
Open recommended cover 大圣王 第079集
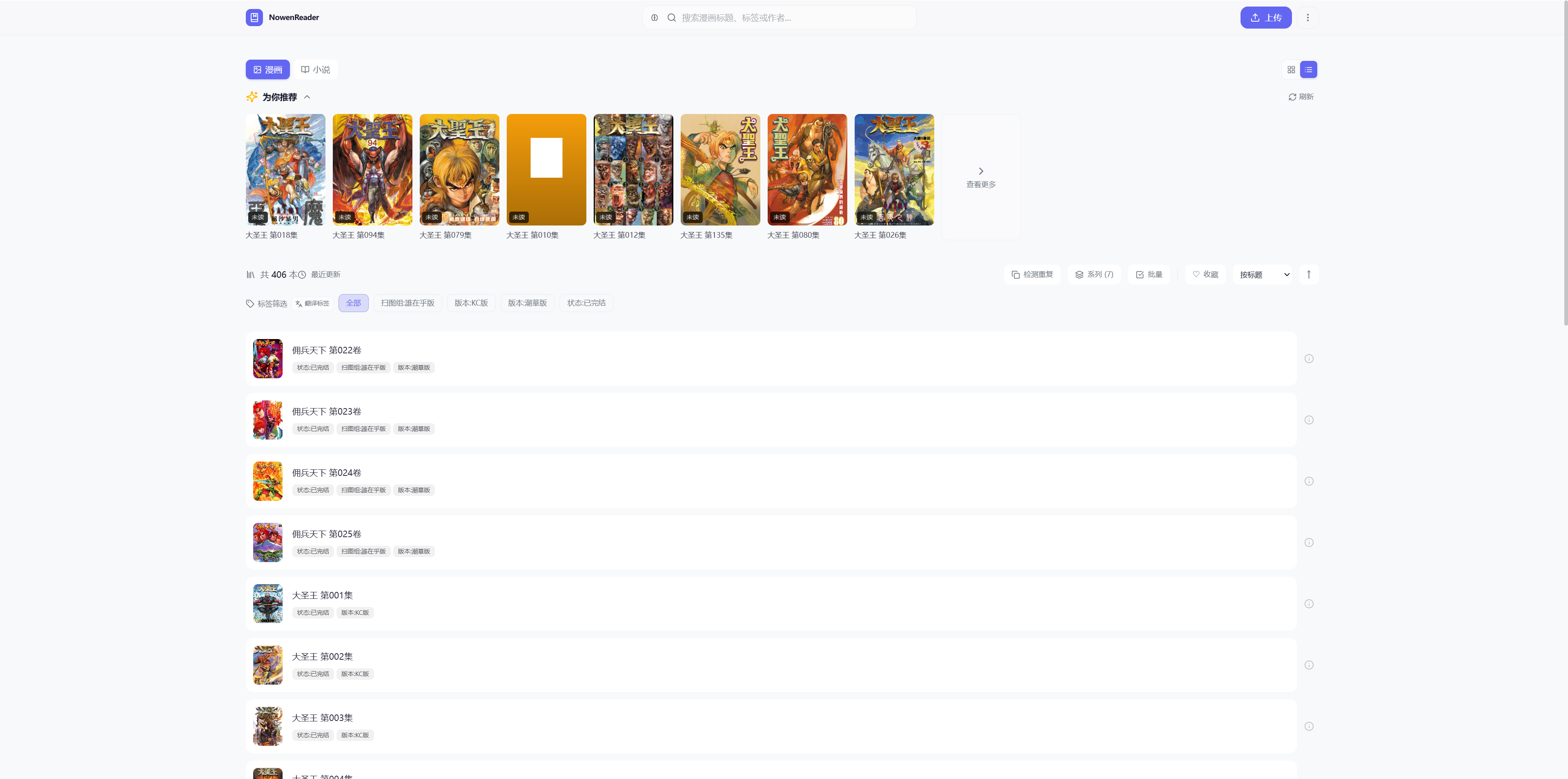tap(459, 170)
